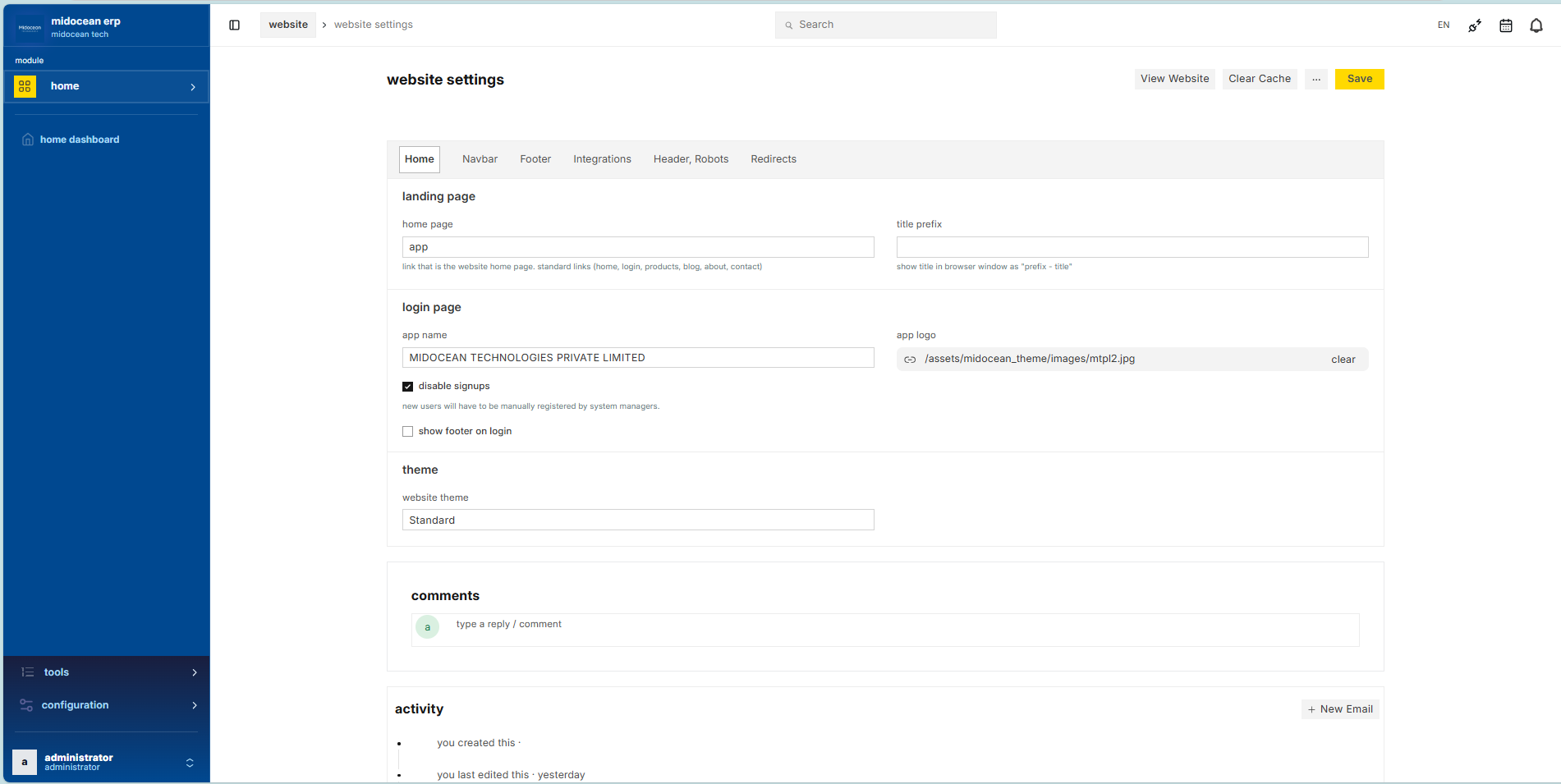Switch to the Integrations tab
This screenshot has height=784, width=1561.
602,159
